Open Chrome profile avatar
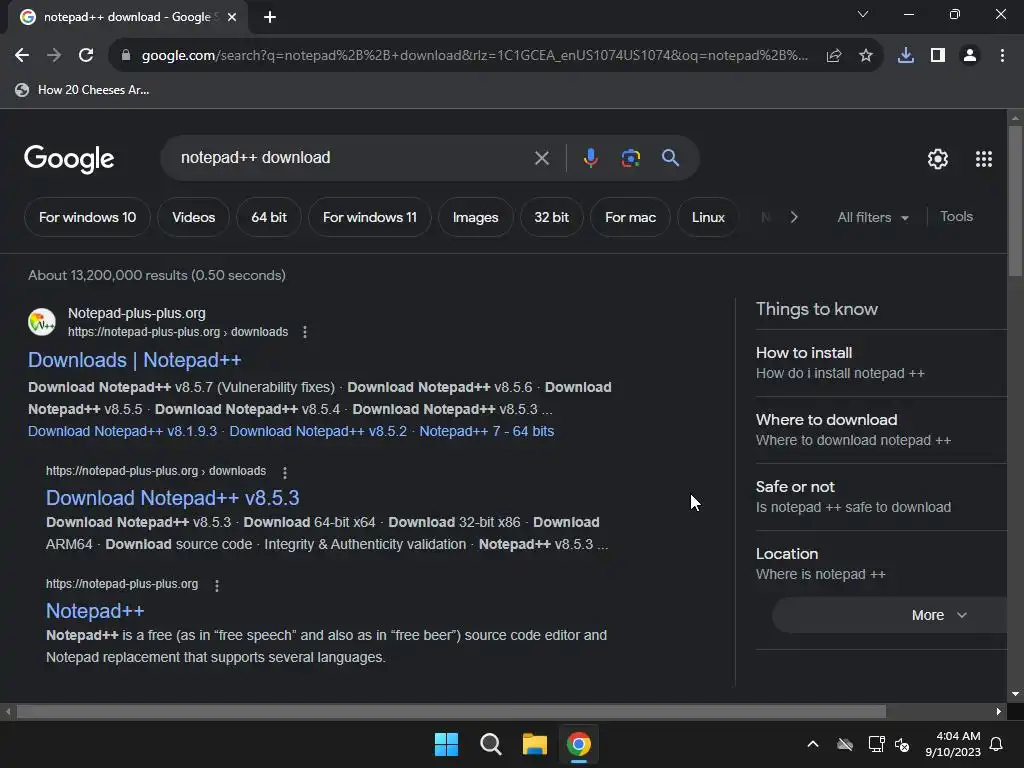Viewport: 1024px width, 768px height. pos(970,56)
